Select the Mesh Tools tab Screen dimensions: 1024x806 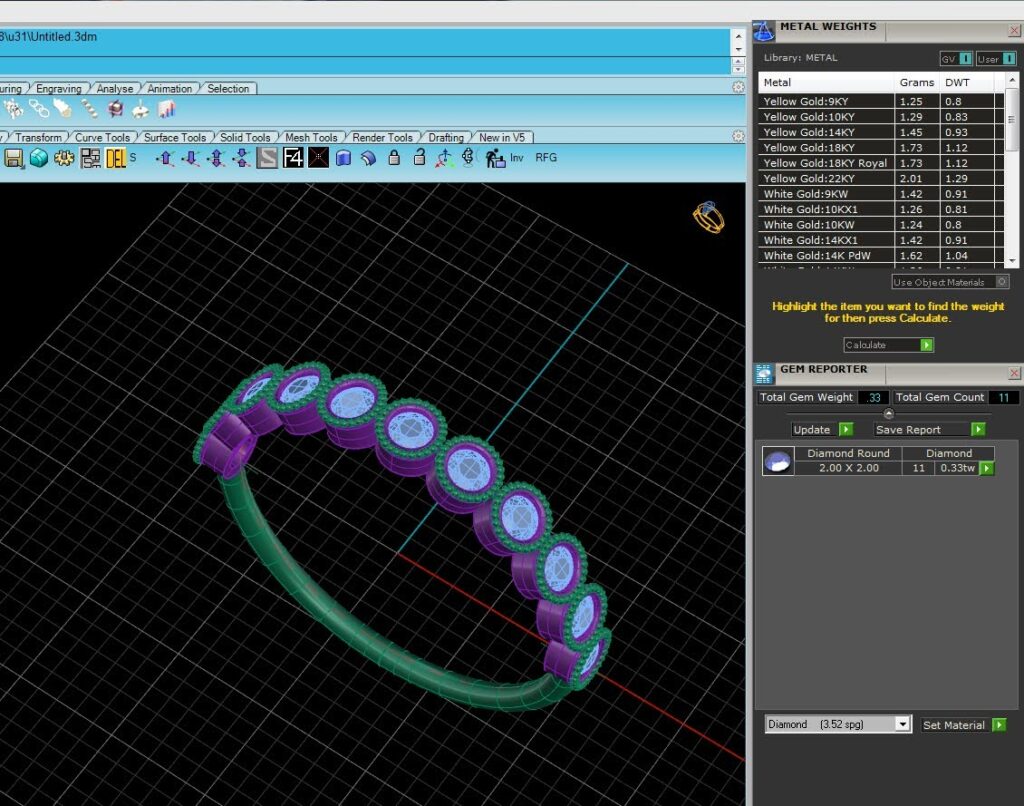(x=311, y=138)
